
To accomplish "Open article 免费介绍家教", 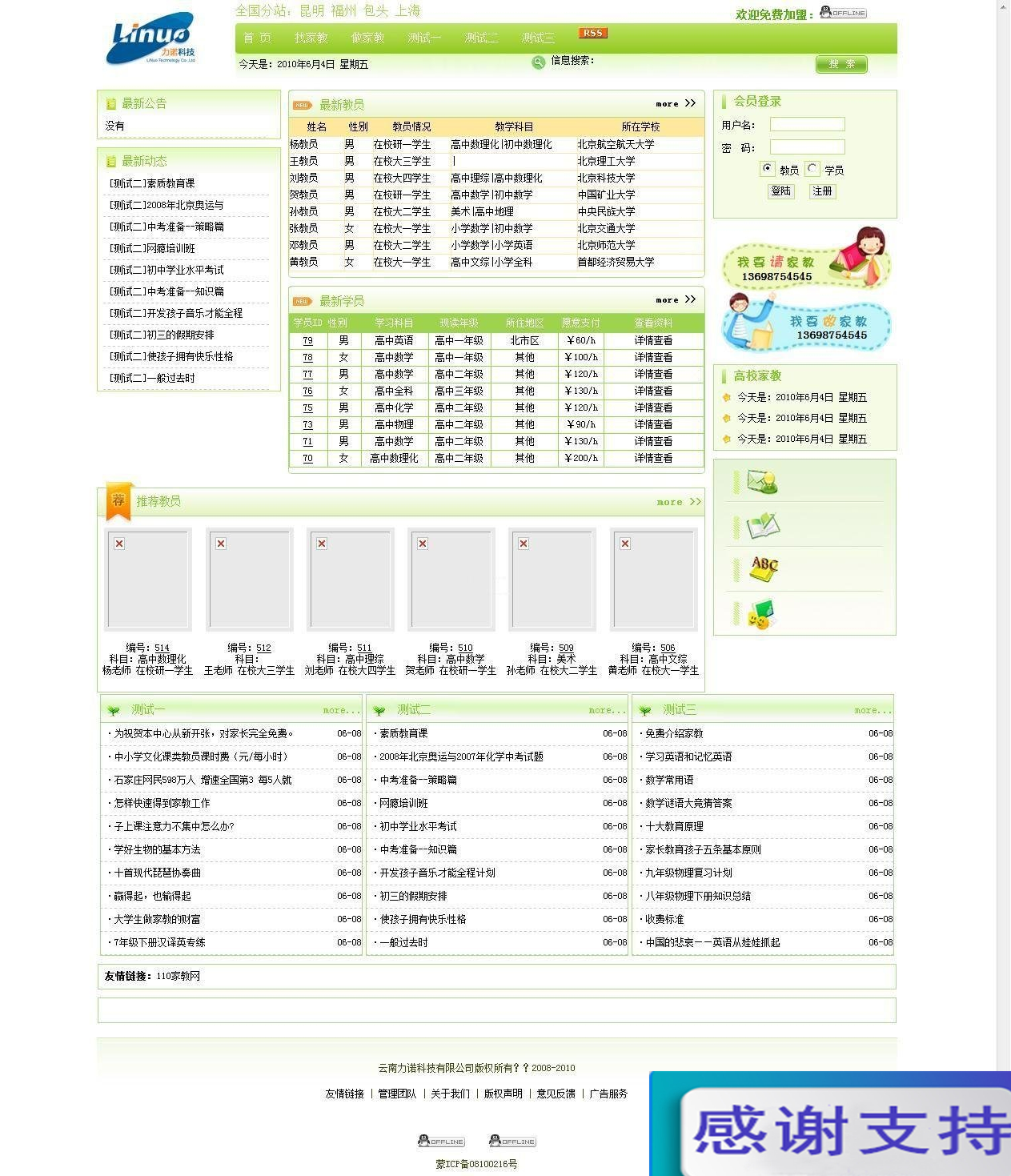I will pos(674,733).
